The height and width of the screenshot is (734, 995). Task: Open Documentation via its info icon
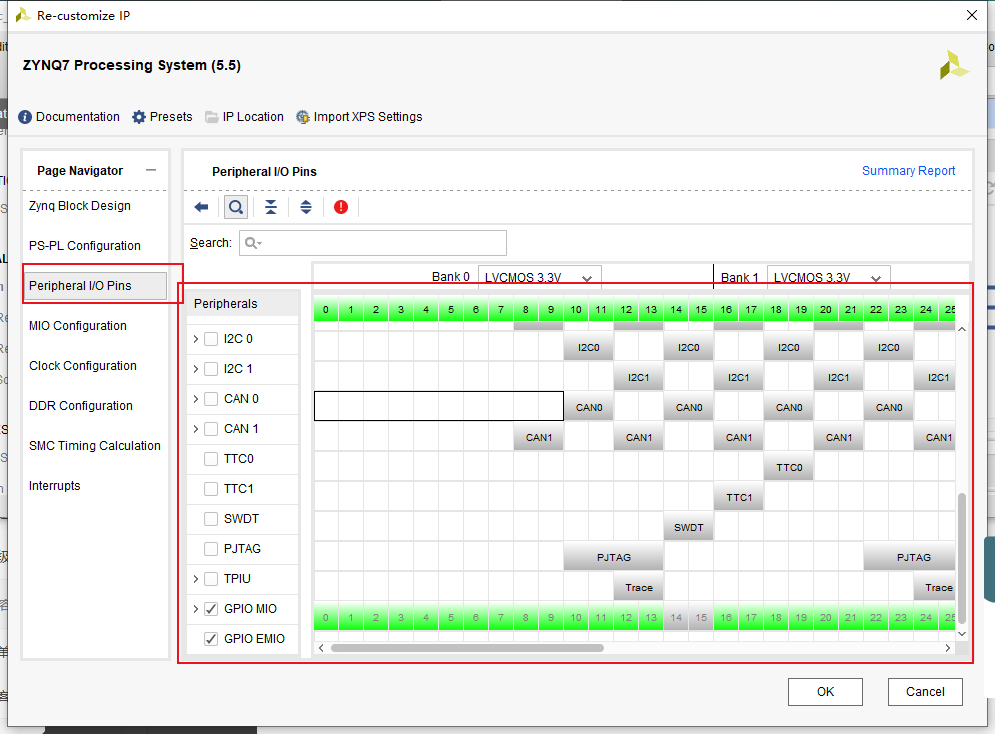click(25, 117)
